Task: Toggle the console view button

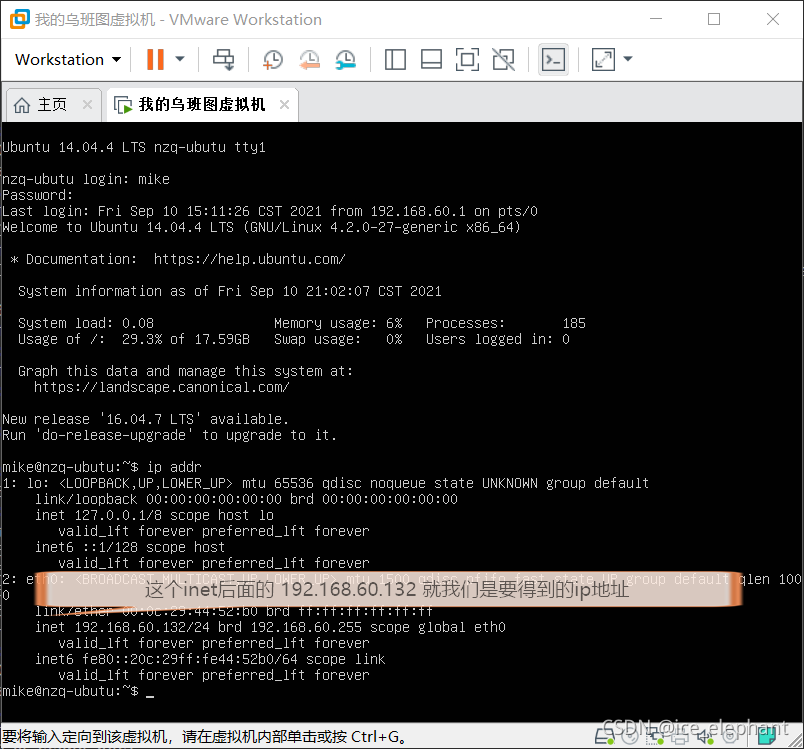Action: 553,59
